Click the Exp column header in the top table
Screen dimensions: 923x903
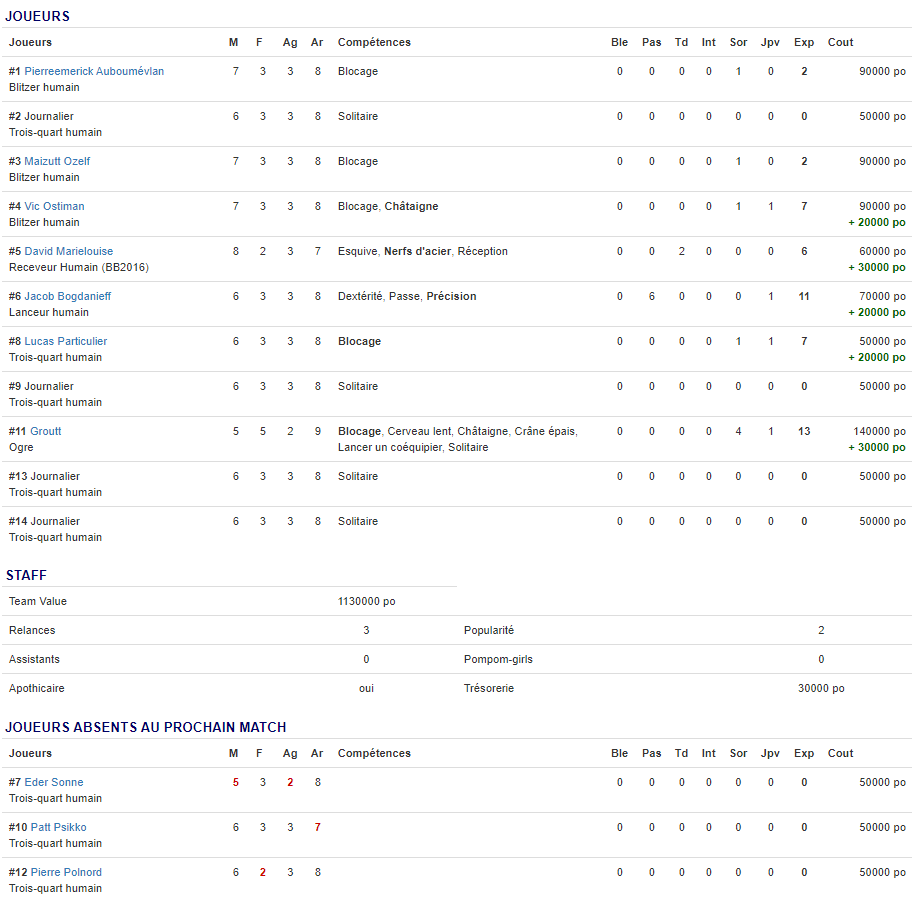pyautogui.click(x=803, y=43)
